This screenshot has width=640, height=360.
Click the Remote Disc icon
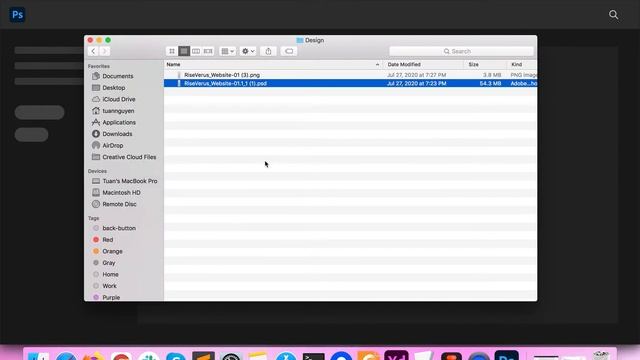coord(96,204)
